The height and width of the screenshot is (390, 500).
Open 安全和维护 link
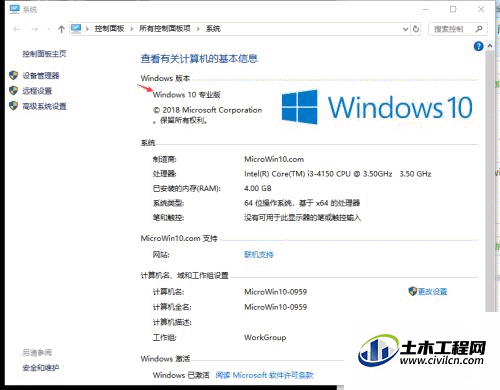41,368
